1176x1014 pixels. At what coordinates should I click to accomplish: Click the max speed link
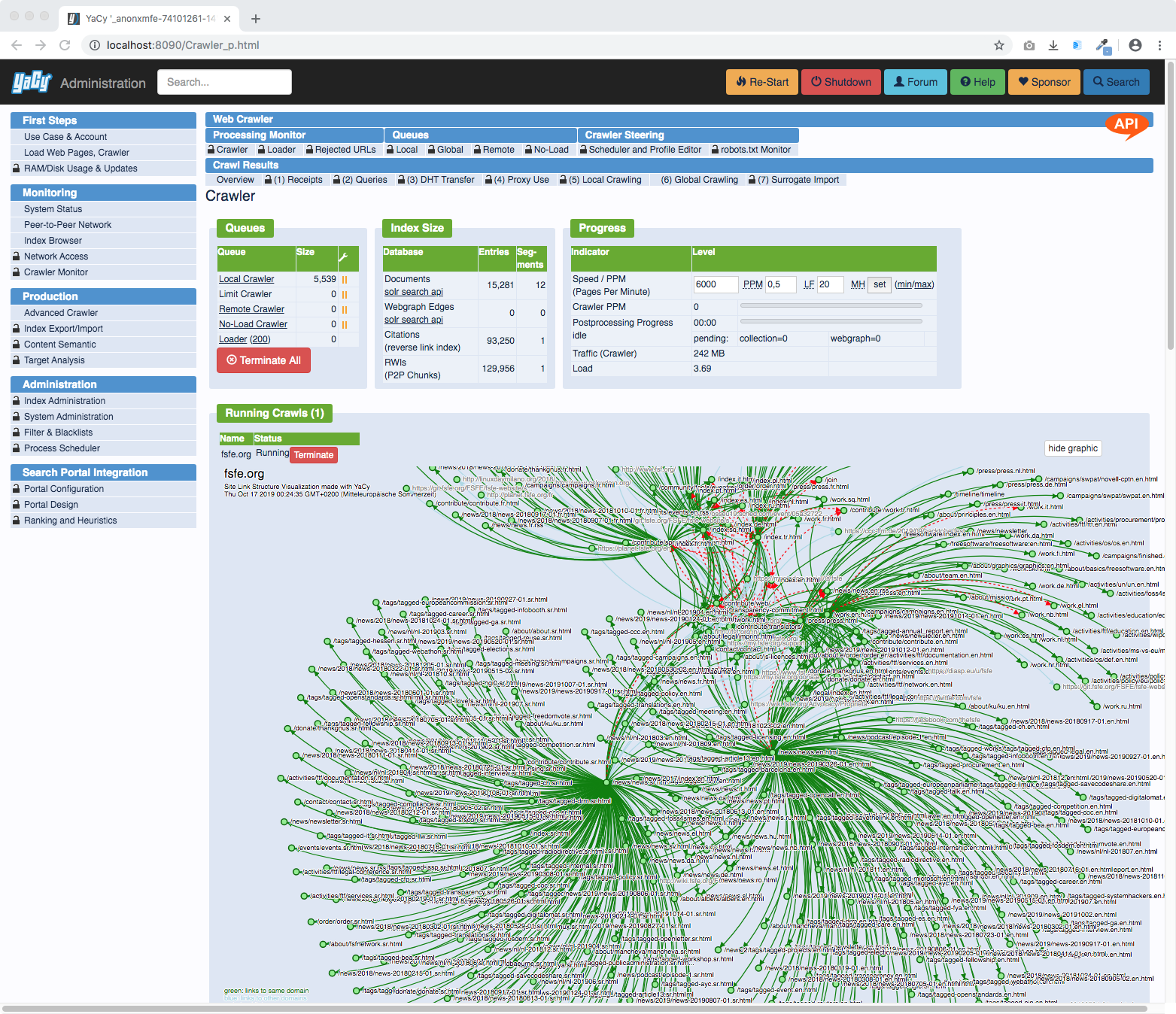pyautogui.click(x=923, y=284)
